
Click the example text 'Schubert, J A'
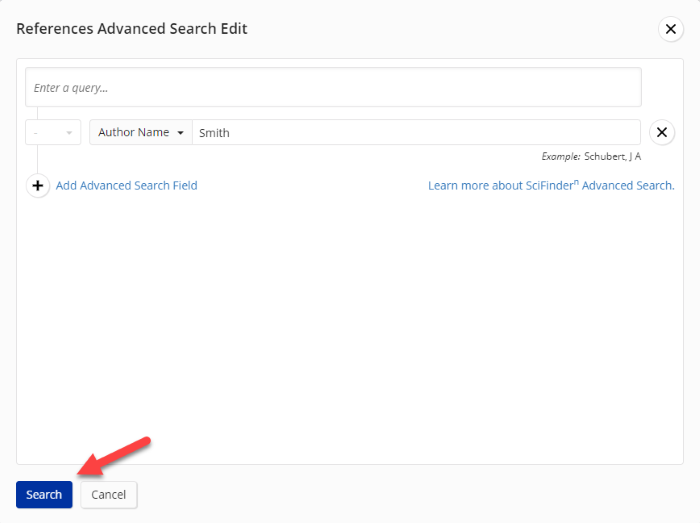(x=612, y=157)
